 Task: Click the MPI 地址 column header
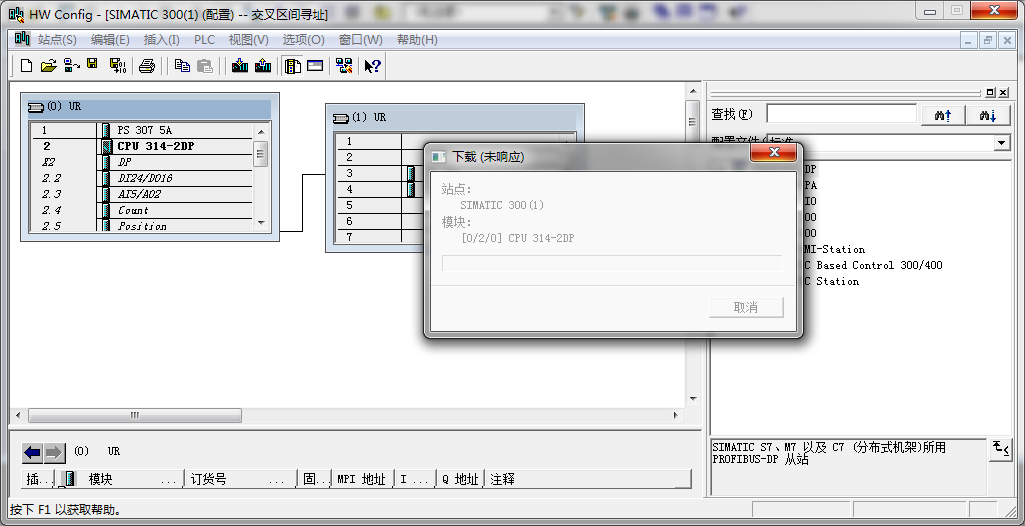[362, 480]
